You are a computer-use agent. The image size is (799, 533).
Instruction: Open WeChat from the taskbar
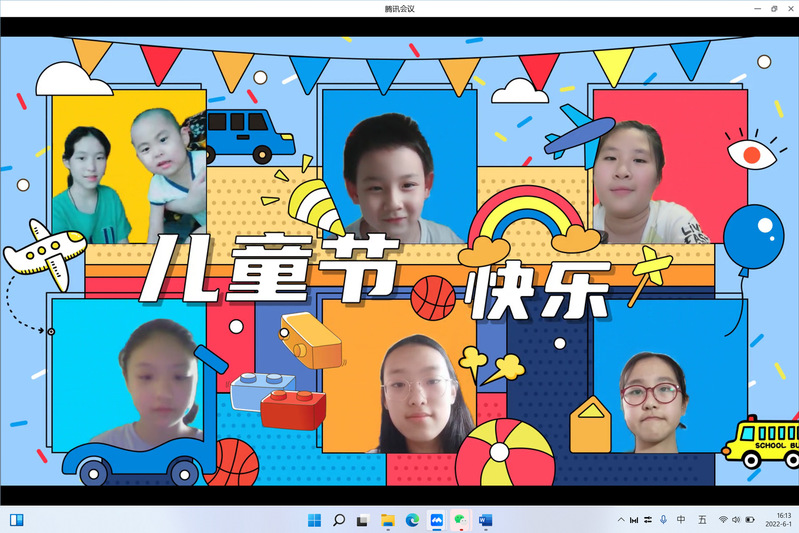pos(461,520)
